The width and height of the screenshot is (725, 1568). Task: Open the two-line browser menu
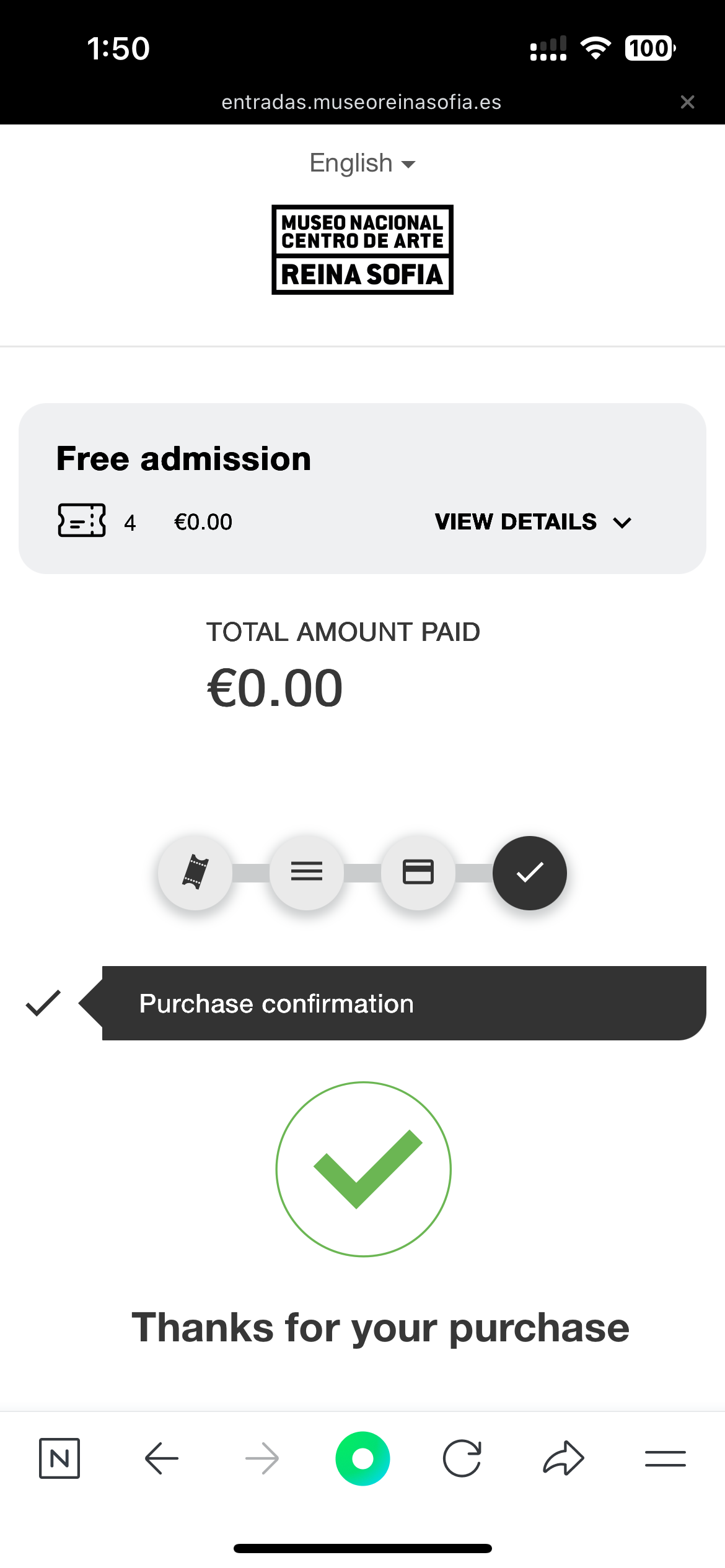point(665,1458)
